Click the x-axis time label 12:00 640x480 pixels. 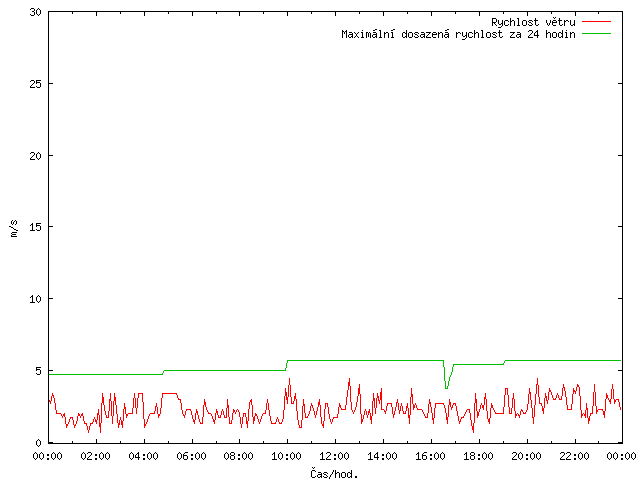tap(334, 456)
